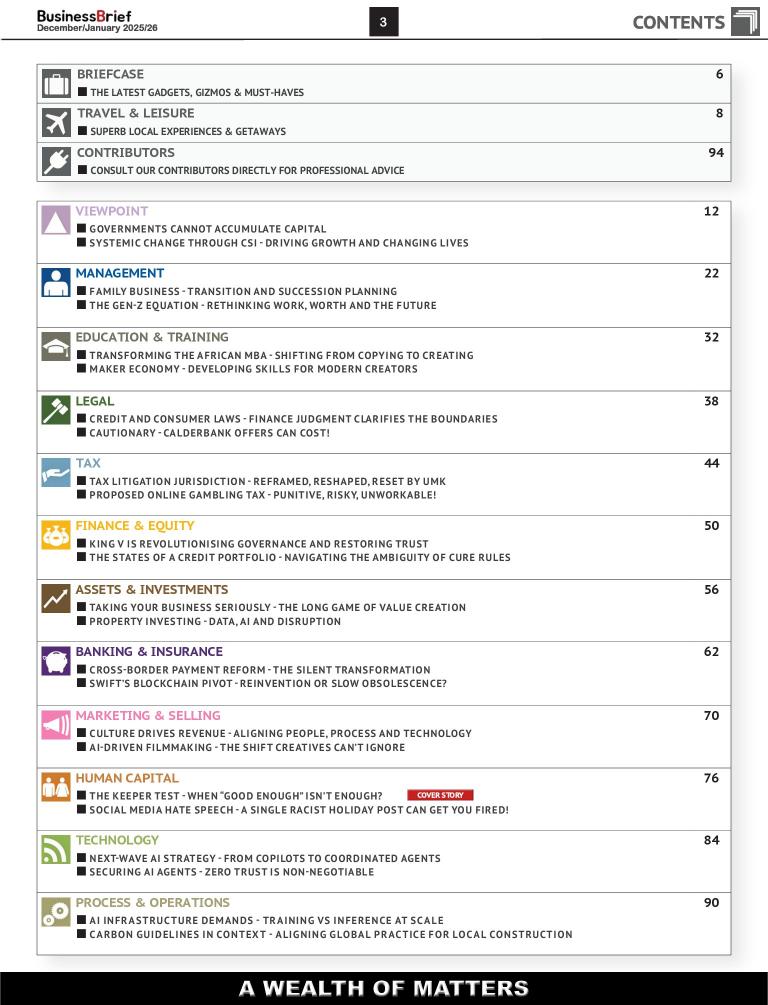Image resolution: width=768 pixels, height=1005 pixels.
Task: Click the Contributors plug icon
Action: click(x=57, y=161)
